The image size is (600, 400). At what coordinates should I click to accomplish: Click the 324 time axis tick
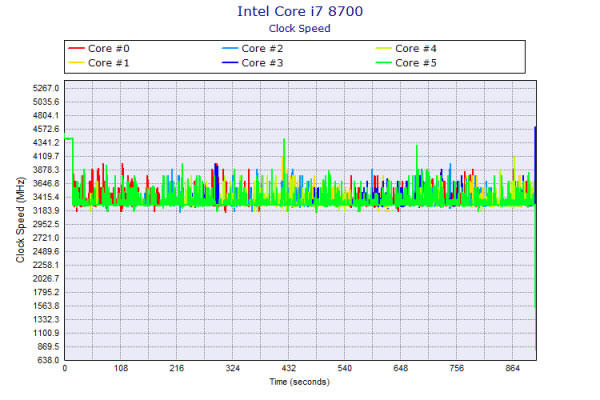point(233,368)
